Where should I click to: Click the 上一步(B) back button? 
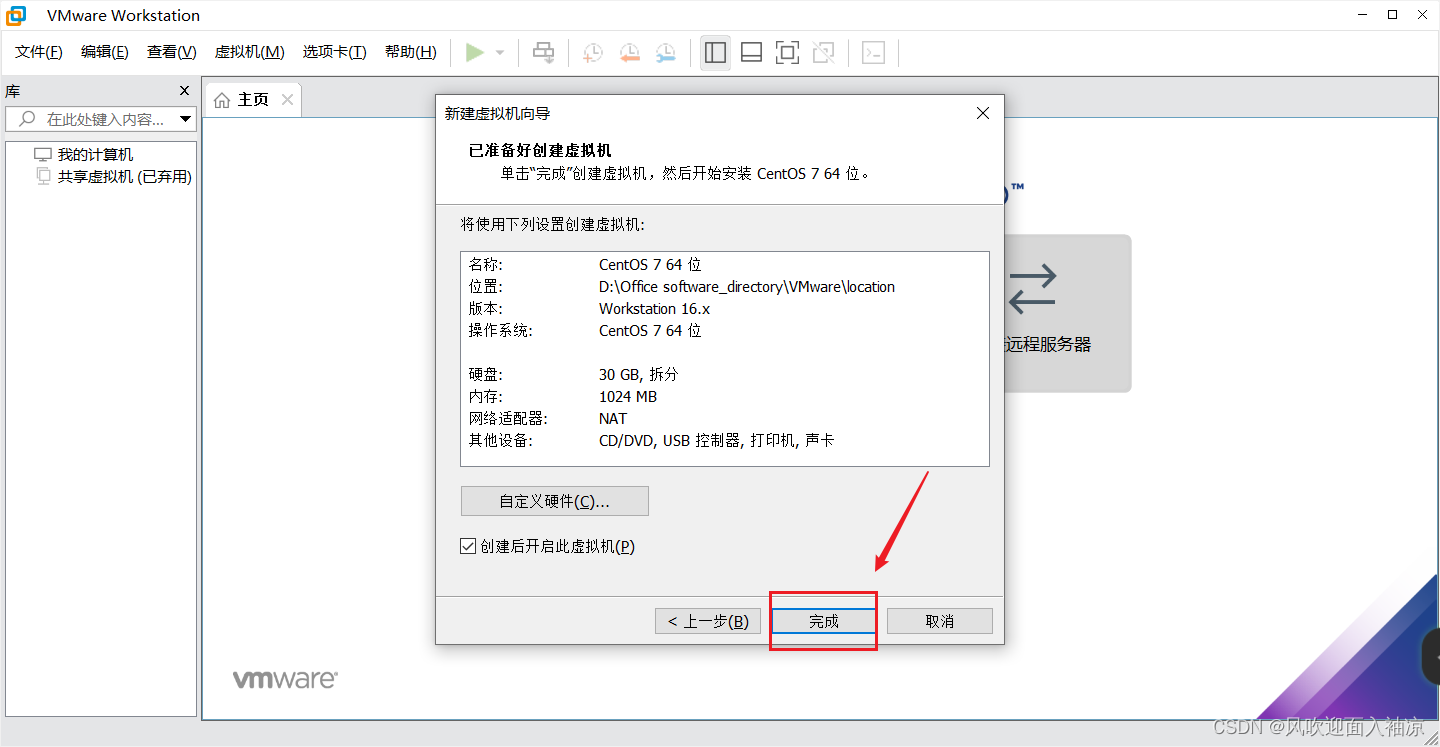708,621
